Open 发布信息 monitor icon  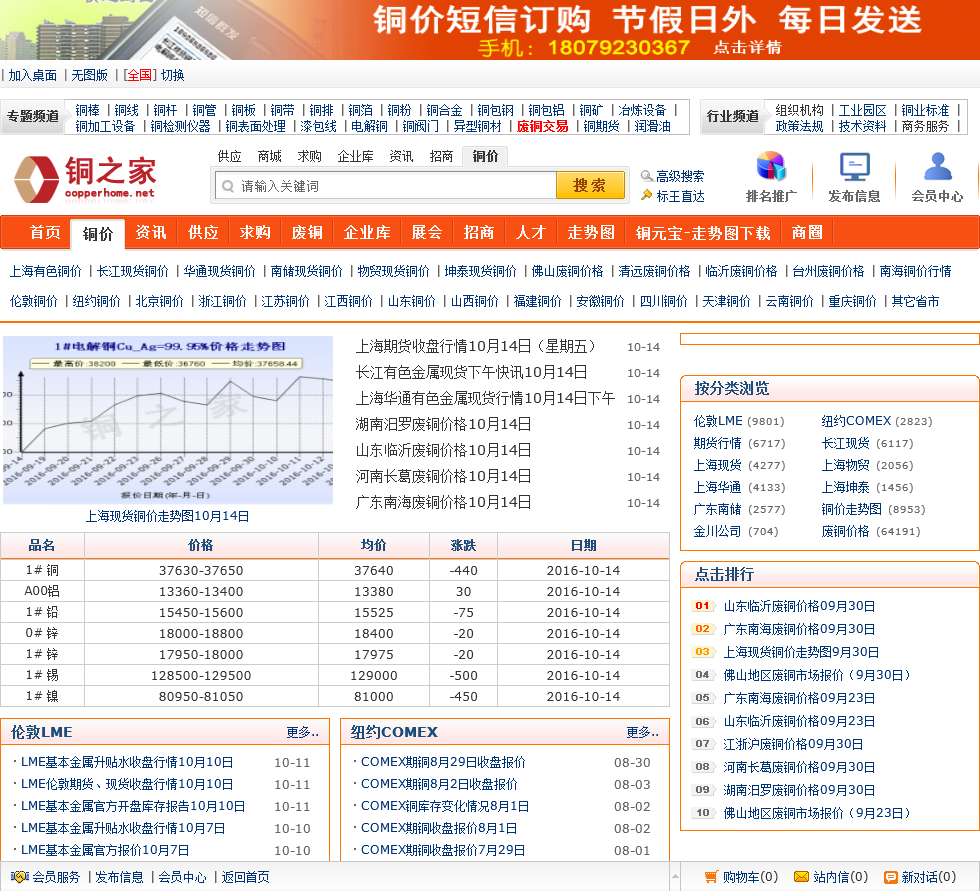point(854,167)
